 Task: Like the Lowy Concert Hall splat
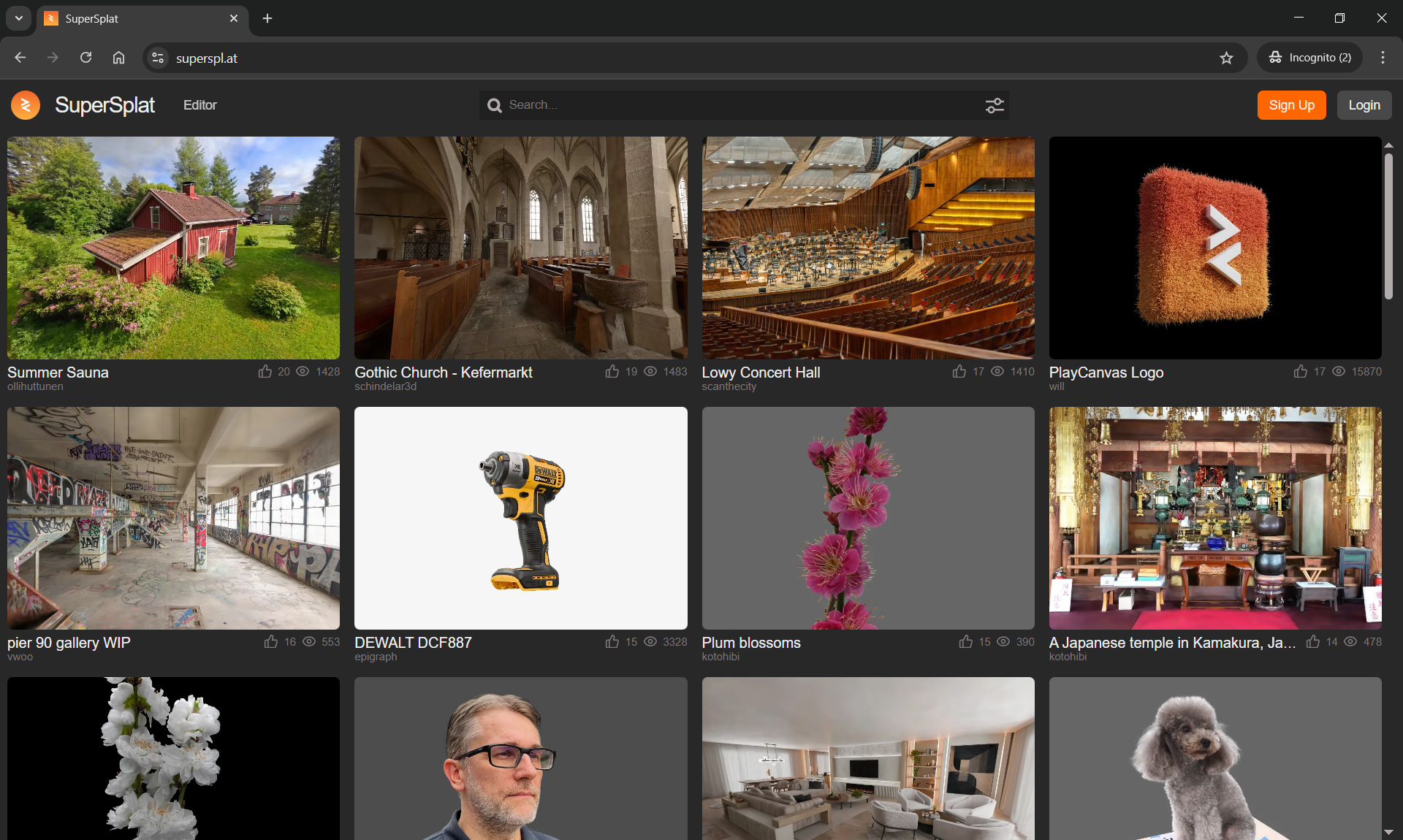959,372
